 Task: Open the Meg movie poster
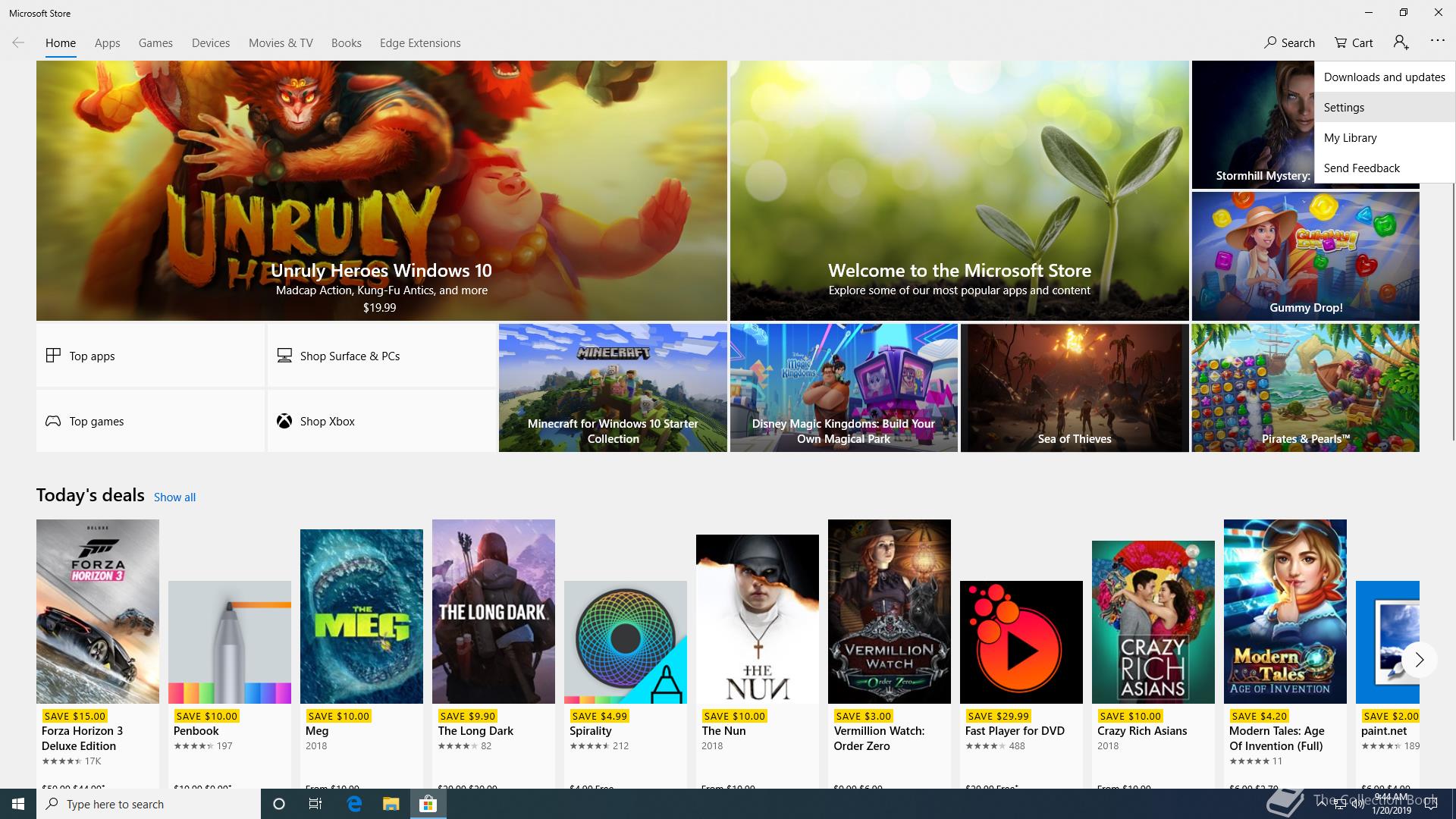tap(362, 617)
